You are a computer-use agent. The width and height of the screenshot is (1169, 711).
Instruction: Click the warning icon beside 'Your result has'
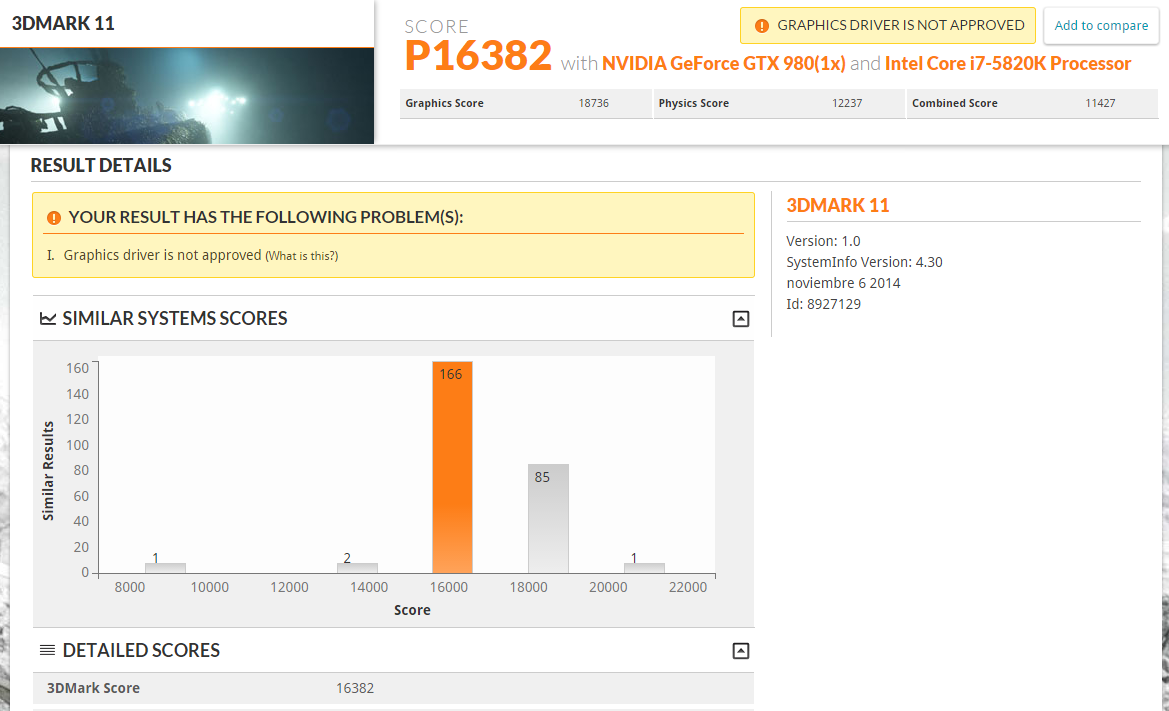click(x=54, y=218)
